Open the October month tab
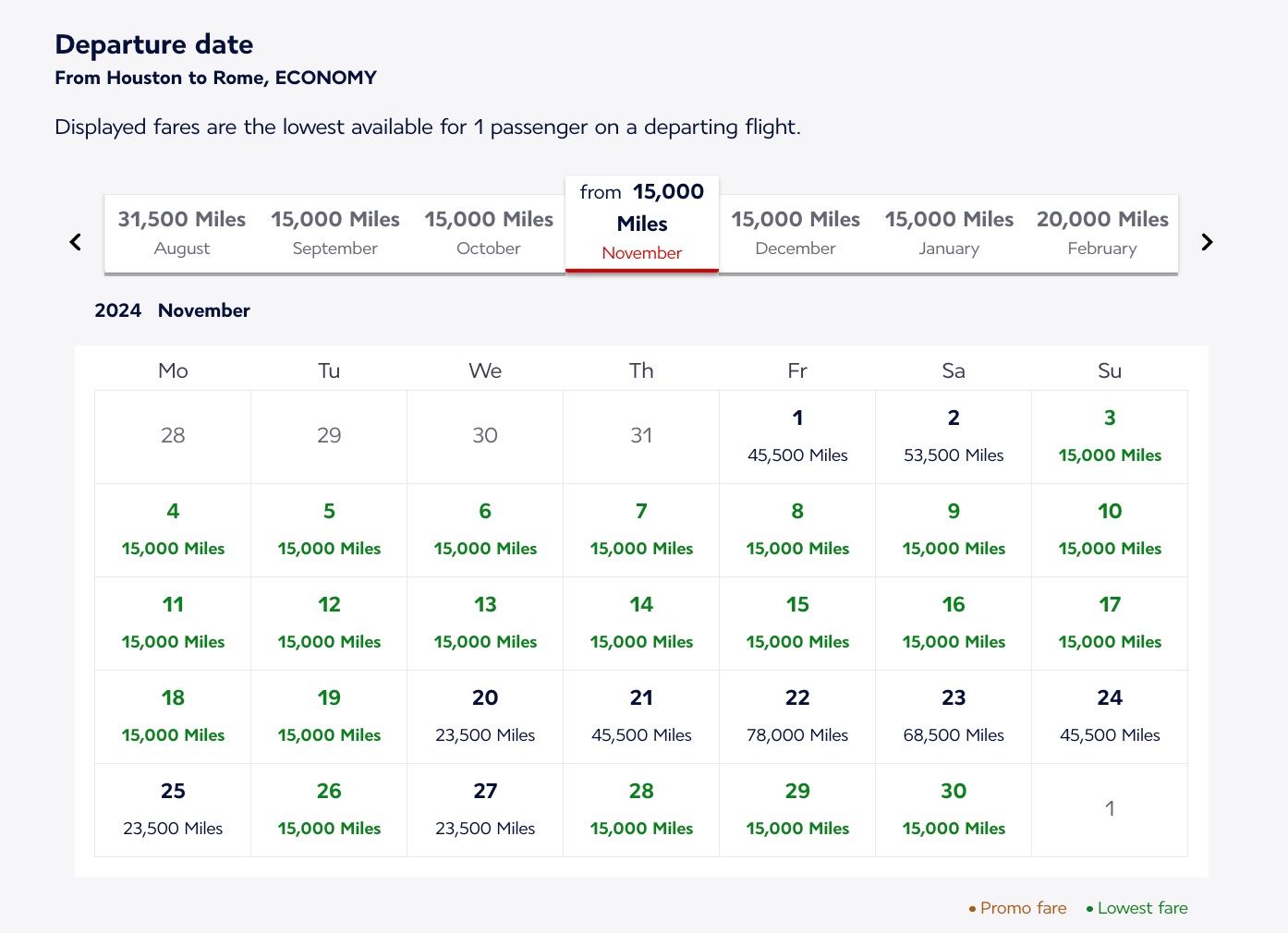Screen dimensions: 1288x933 (489, 233)
